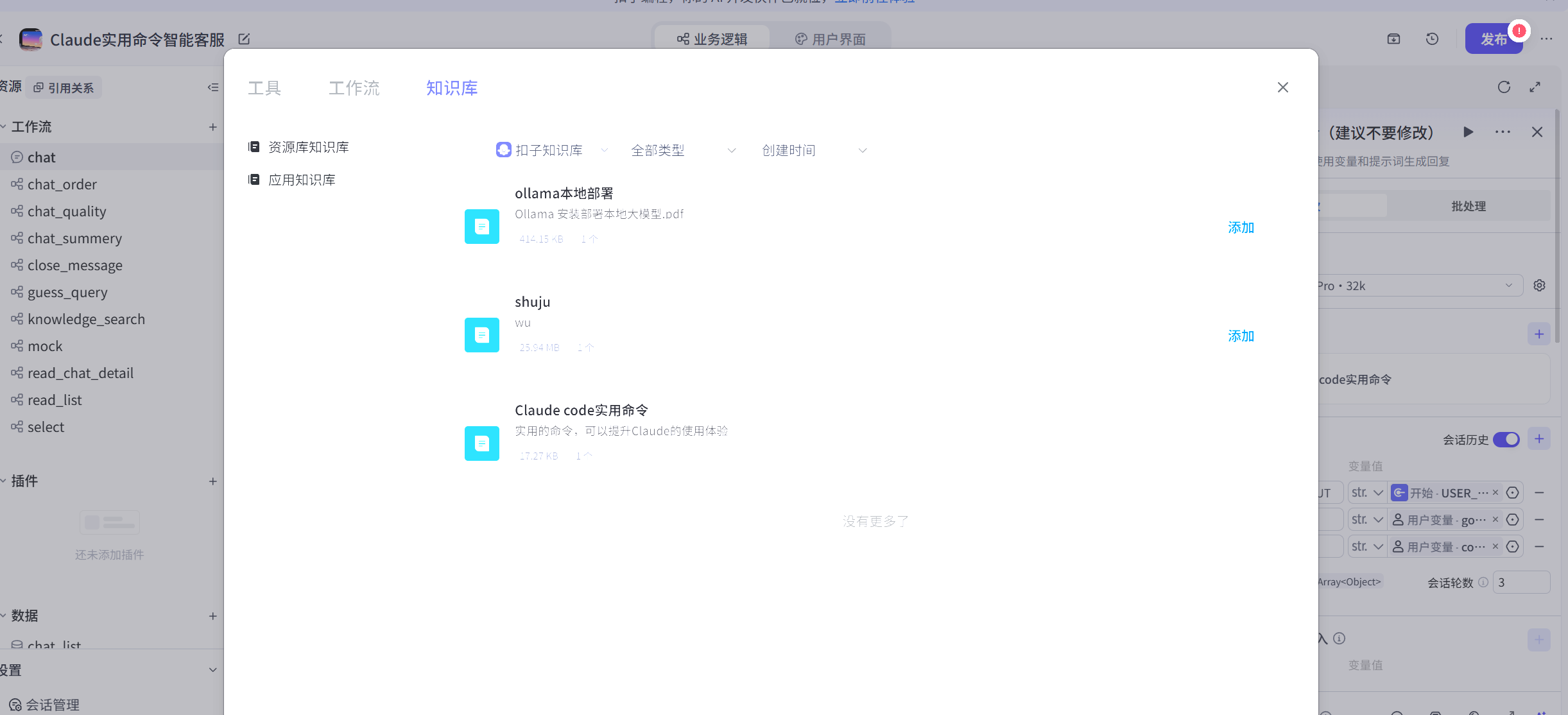
Task: Open version history clock icon
Action: pos(1432,39)
